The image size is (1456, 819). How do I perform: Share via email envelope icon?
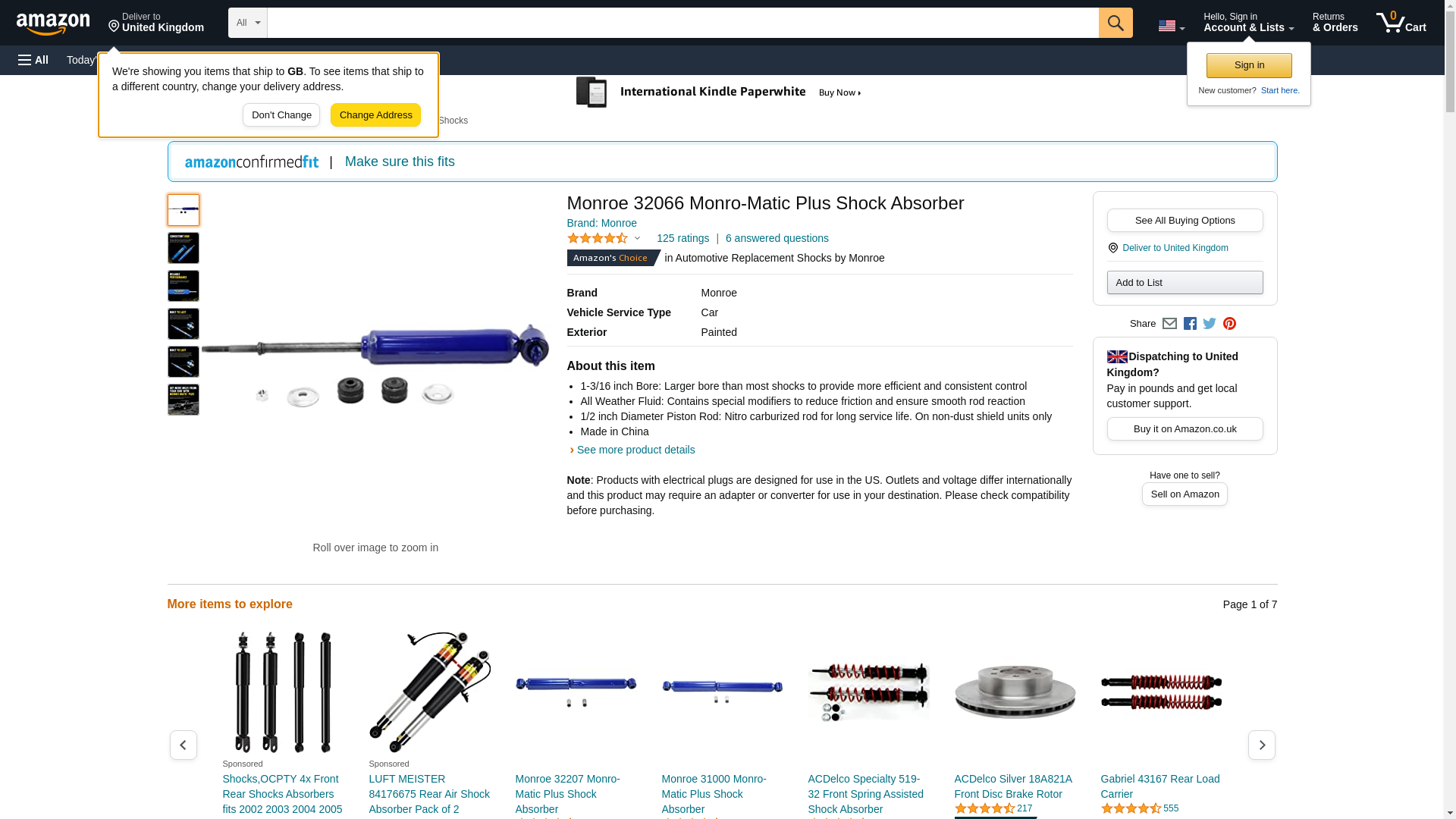(x=1169, y=324)
